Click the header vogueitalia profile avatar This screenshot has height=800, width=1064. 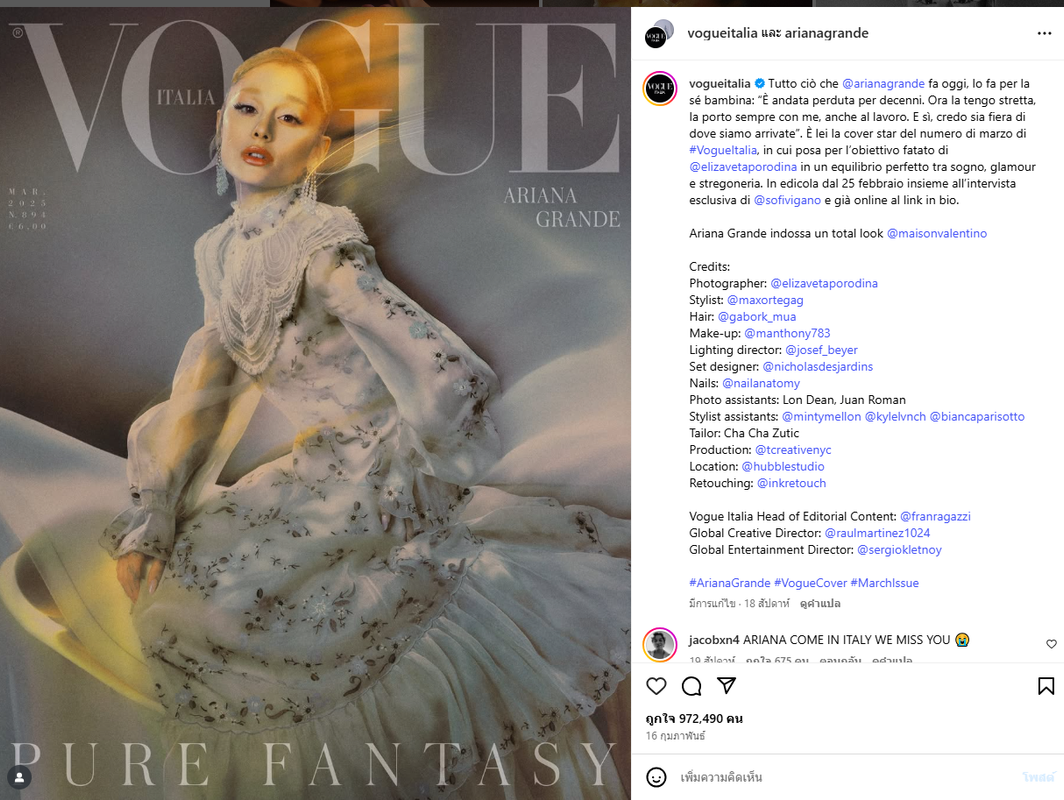(x=658, y=34)
